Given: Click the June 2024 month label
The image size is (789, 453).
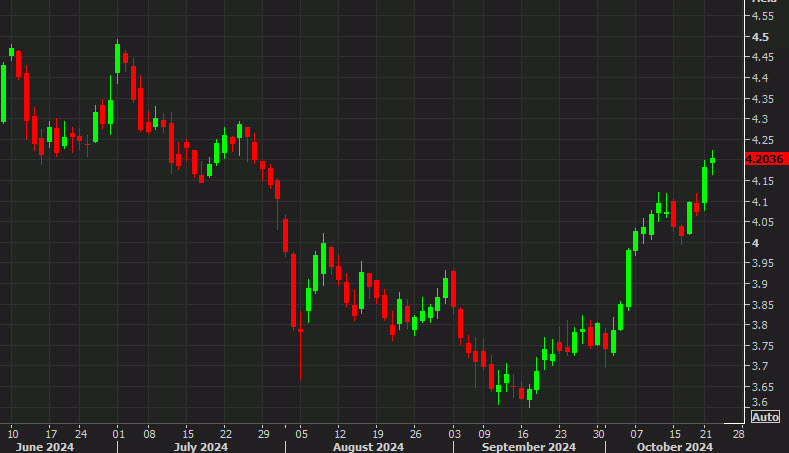Looking at the screenshot, I should coord(45,447).
